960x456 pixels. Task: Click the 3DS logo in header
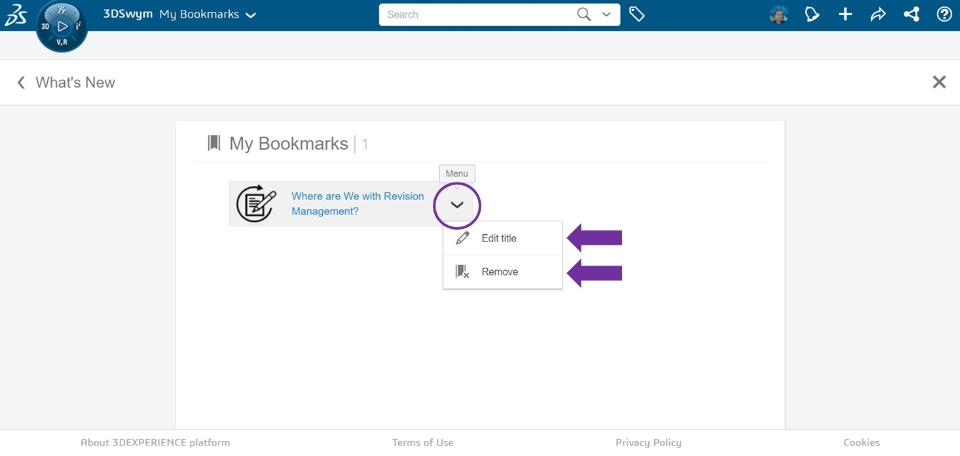[x=16, y=15]
